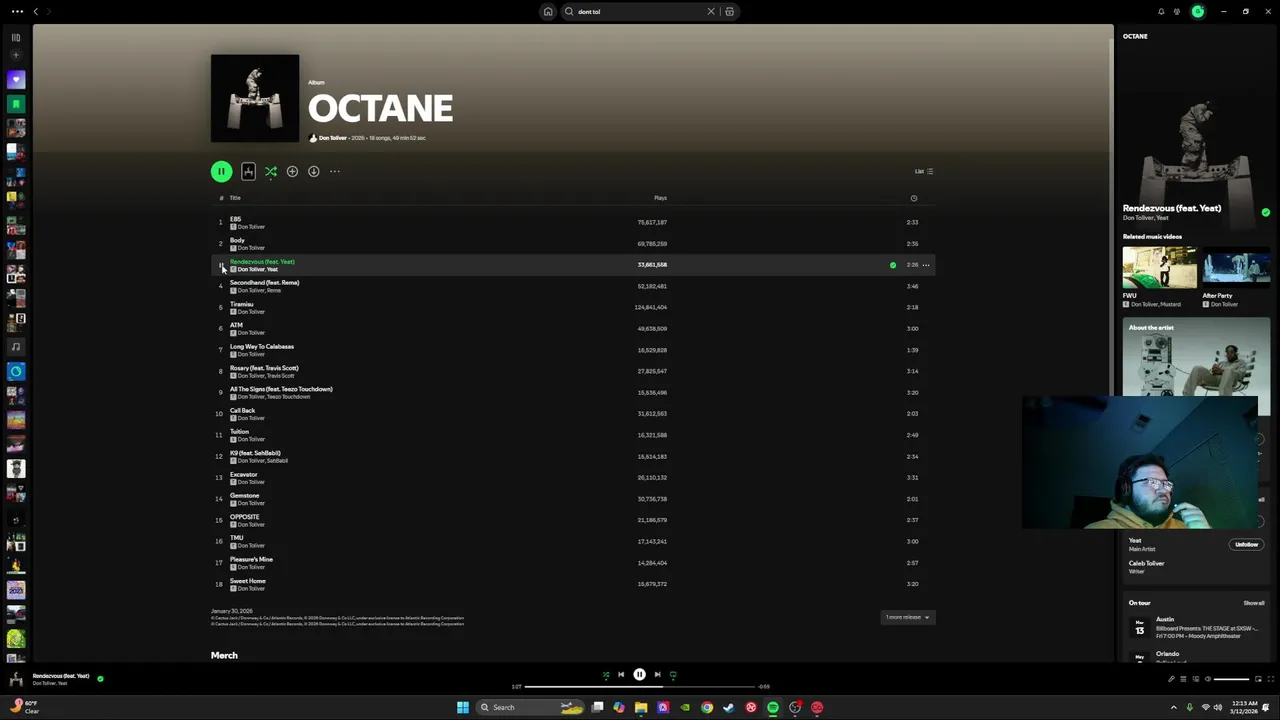Viewport: 1280px width, 720px height.
Task: Select Rosary (feat. Travis Scott)
Action: 572,371
